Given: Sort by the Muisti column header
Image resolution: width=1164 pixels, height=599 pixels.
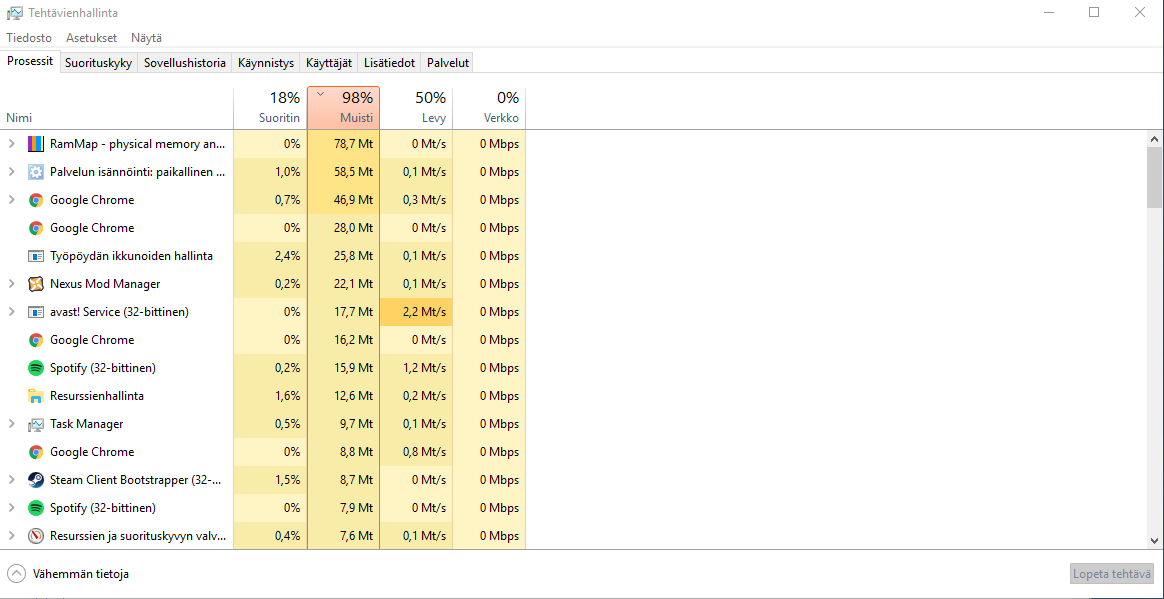Looking at the screenshot, I should coord(343,108).
